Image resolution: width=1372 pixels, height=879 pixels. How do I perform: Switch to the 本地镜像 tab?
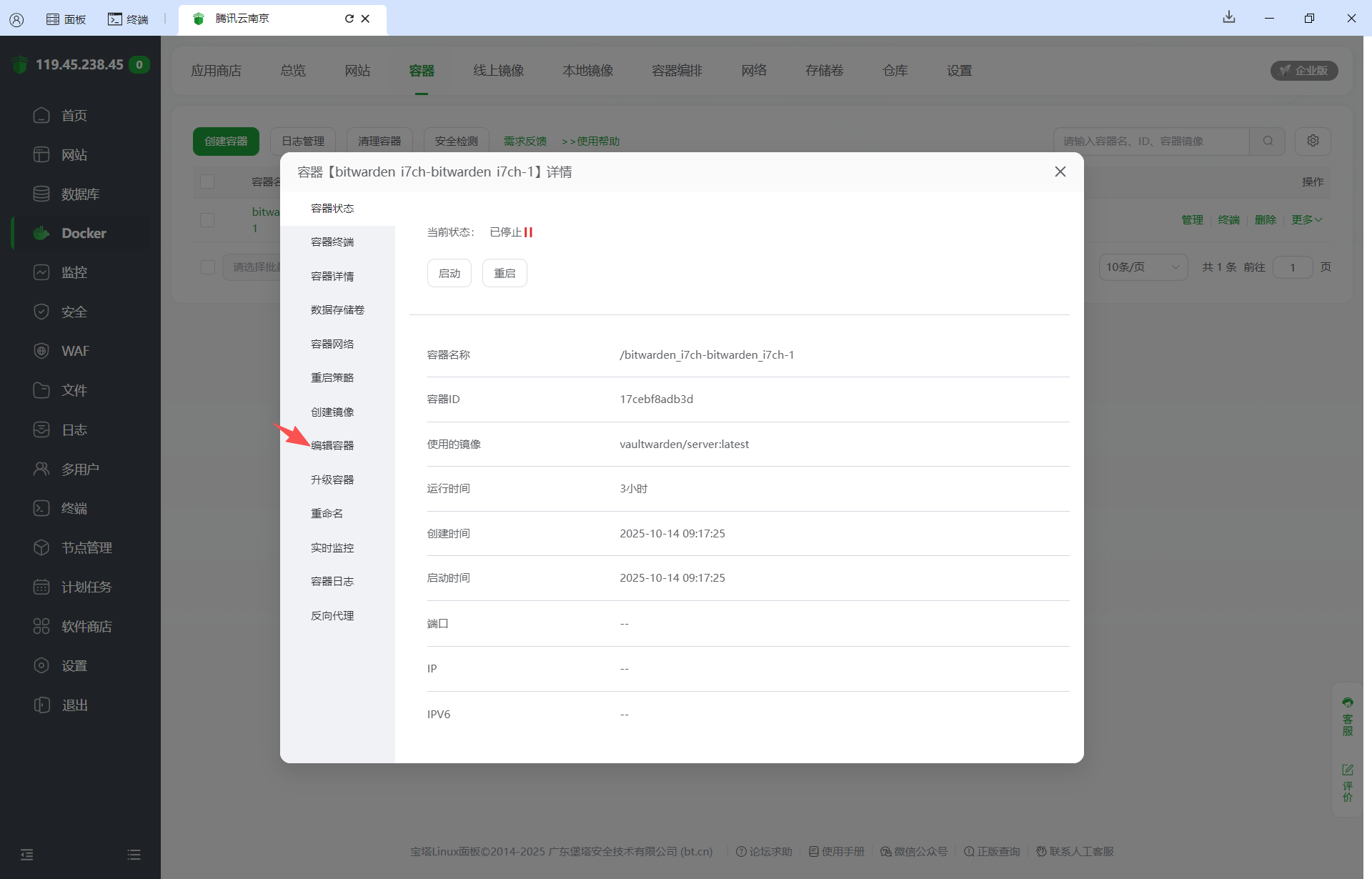(x=587, y=70)
